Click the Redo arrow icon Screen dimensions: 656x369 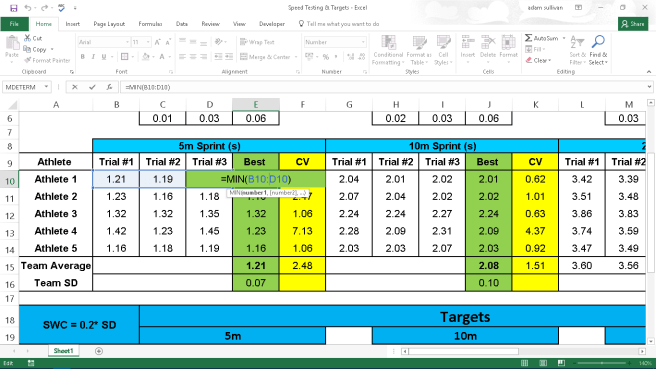tap(44, 8)
